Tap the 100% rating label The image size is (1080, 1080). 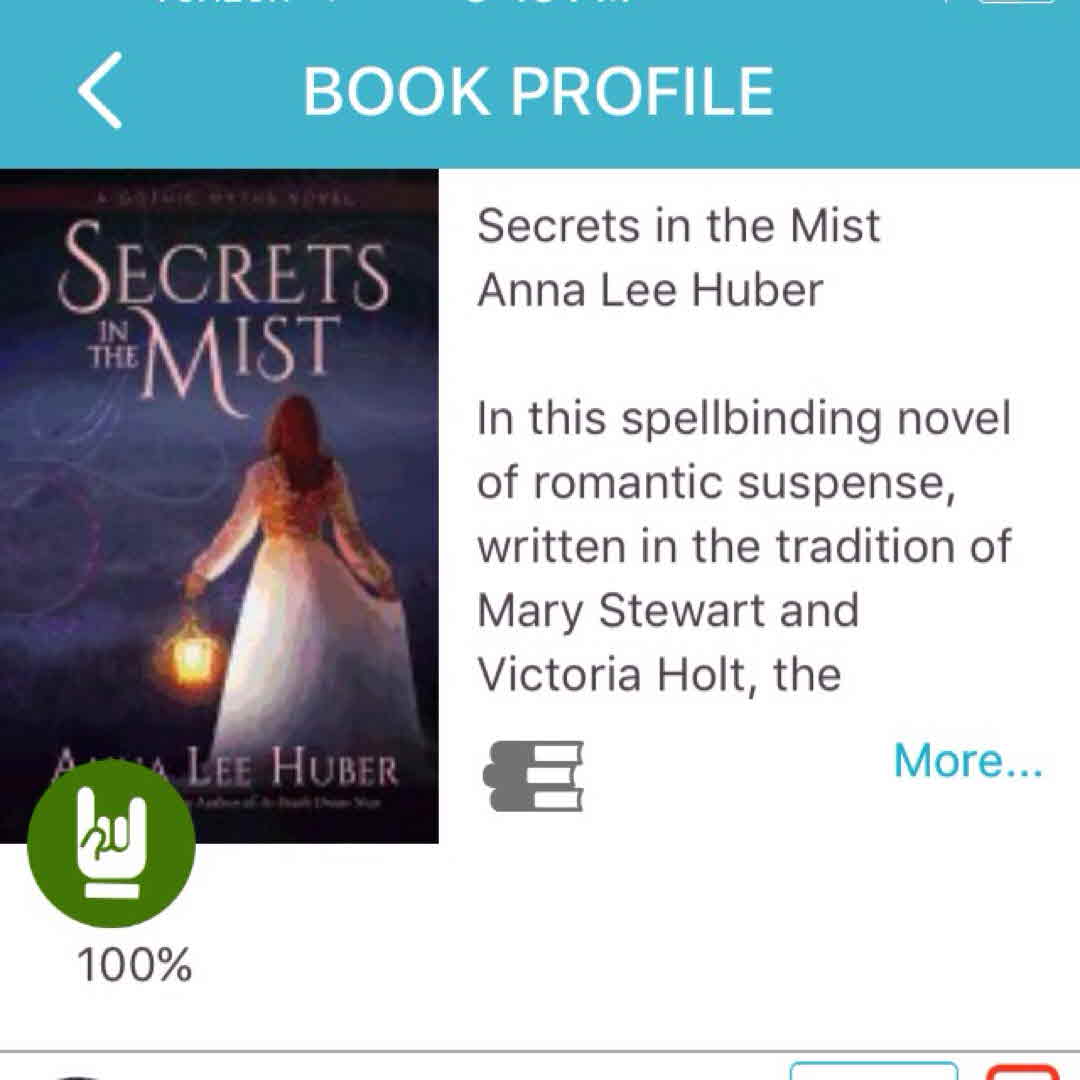tap(134, 965)
